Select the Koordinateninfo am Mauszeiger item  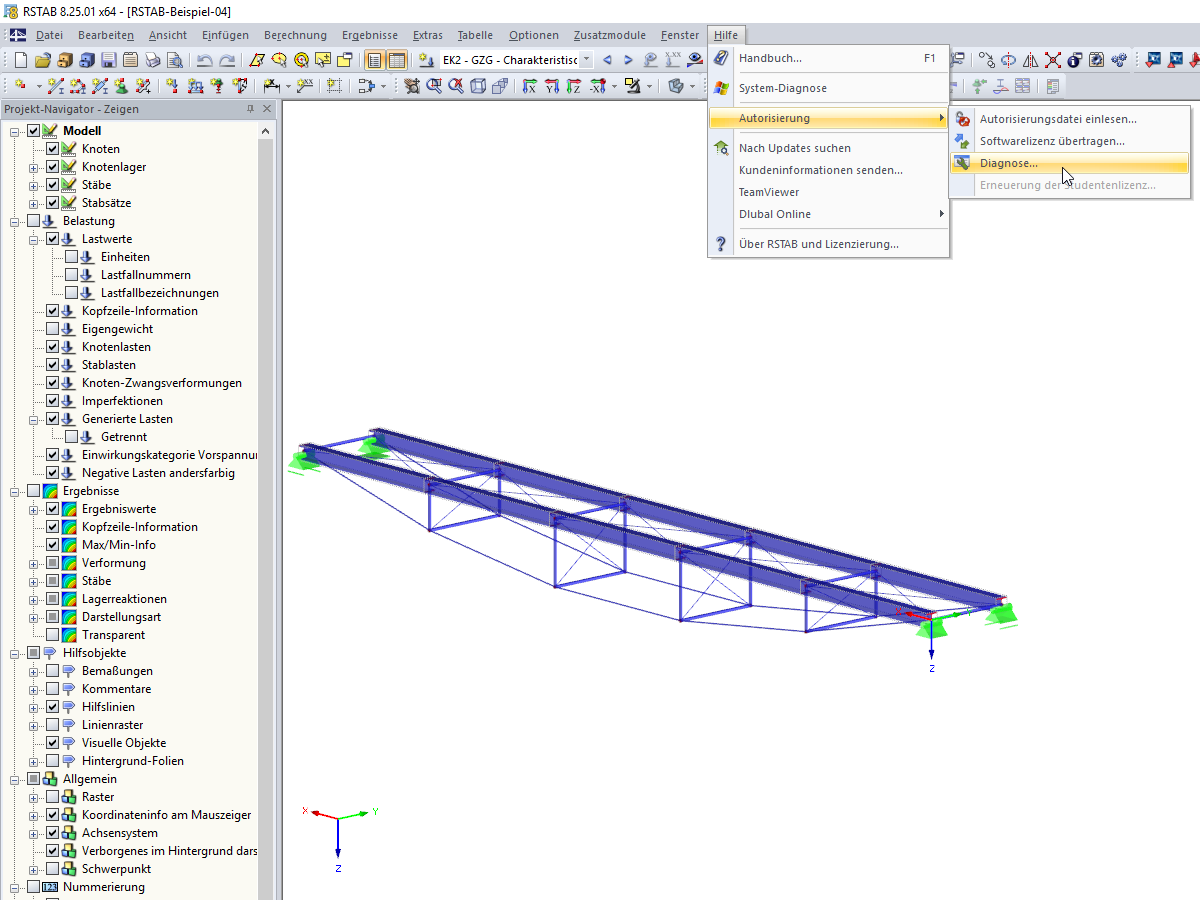coord(166,815)
